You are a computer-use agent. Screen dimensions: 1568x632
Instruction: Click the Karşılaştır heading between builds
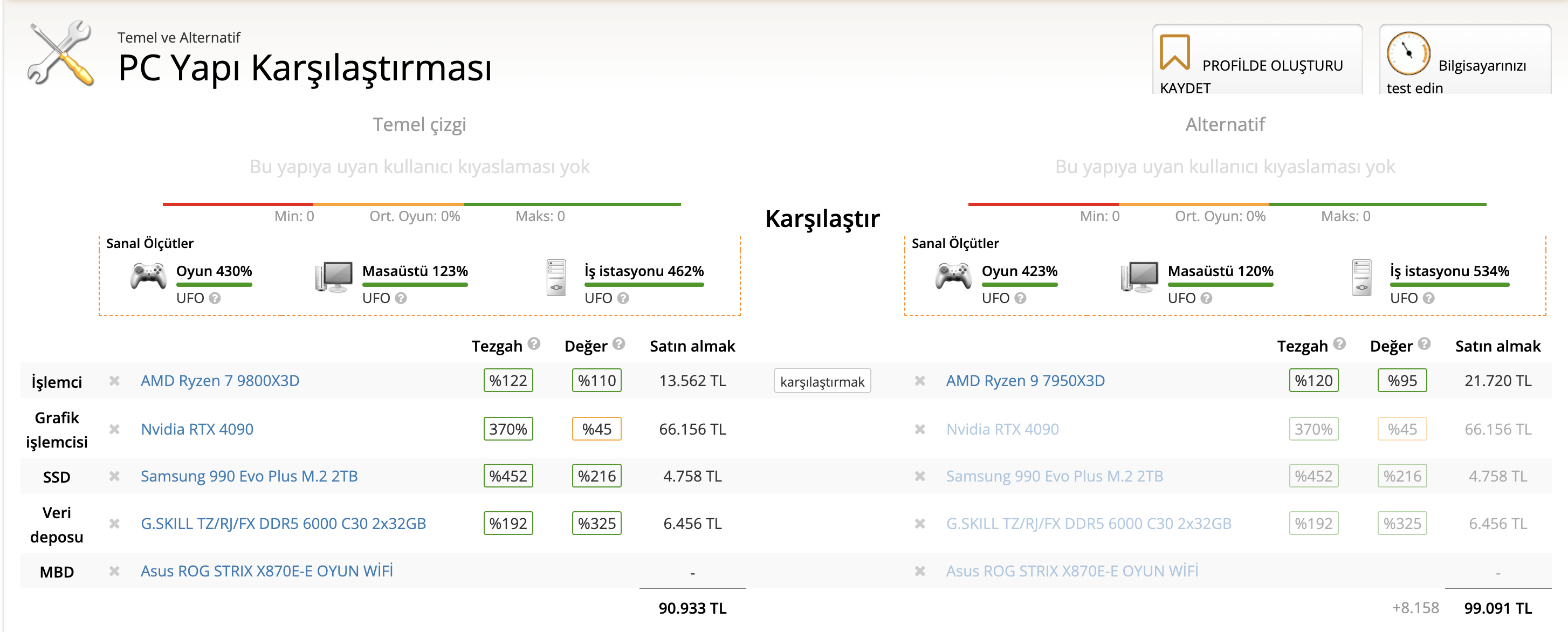click(822, 218)
